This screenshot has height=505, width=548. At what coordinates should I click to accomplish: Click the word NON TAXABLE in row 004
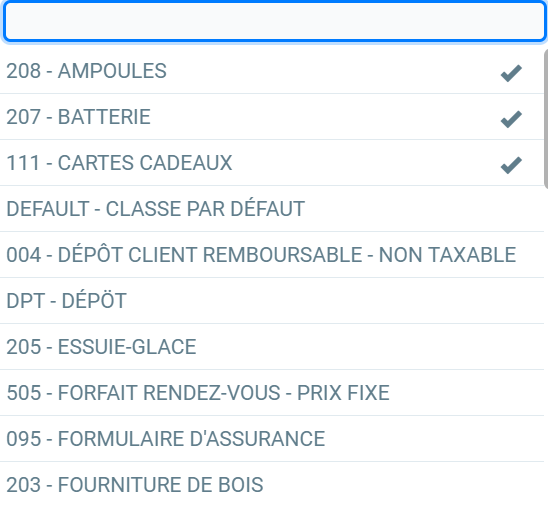tap(447, 255)
